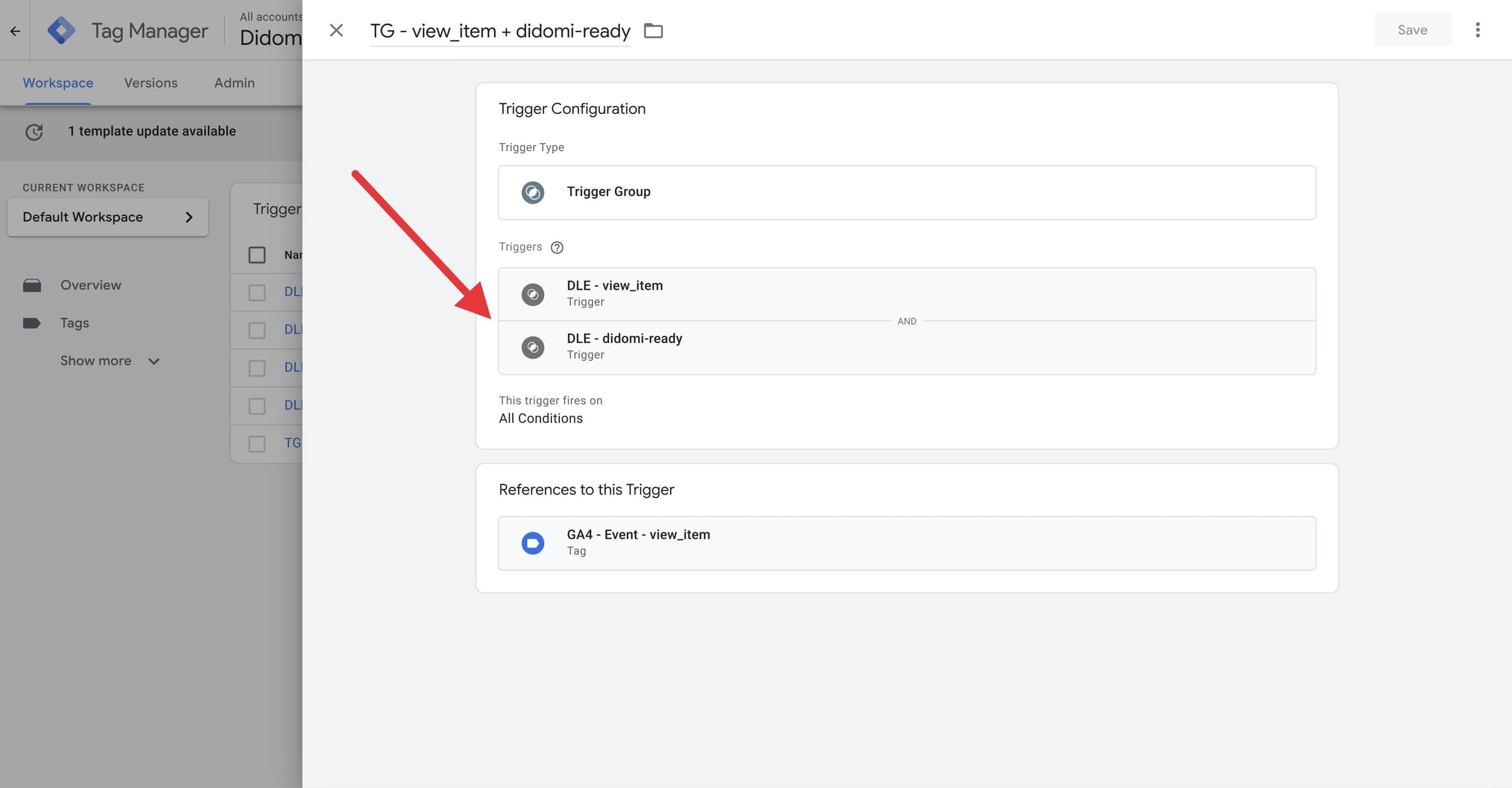This screenshot has width=1512, height=788.
Task: Open the 1 template update available notice
Action: [x=152, y=131]
